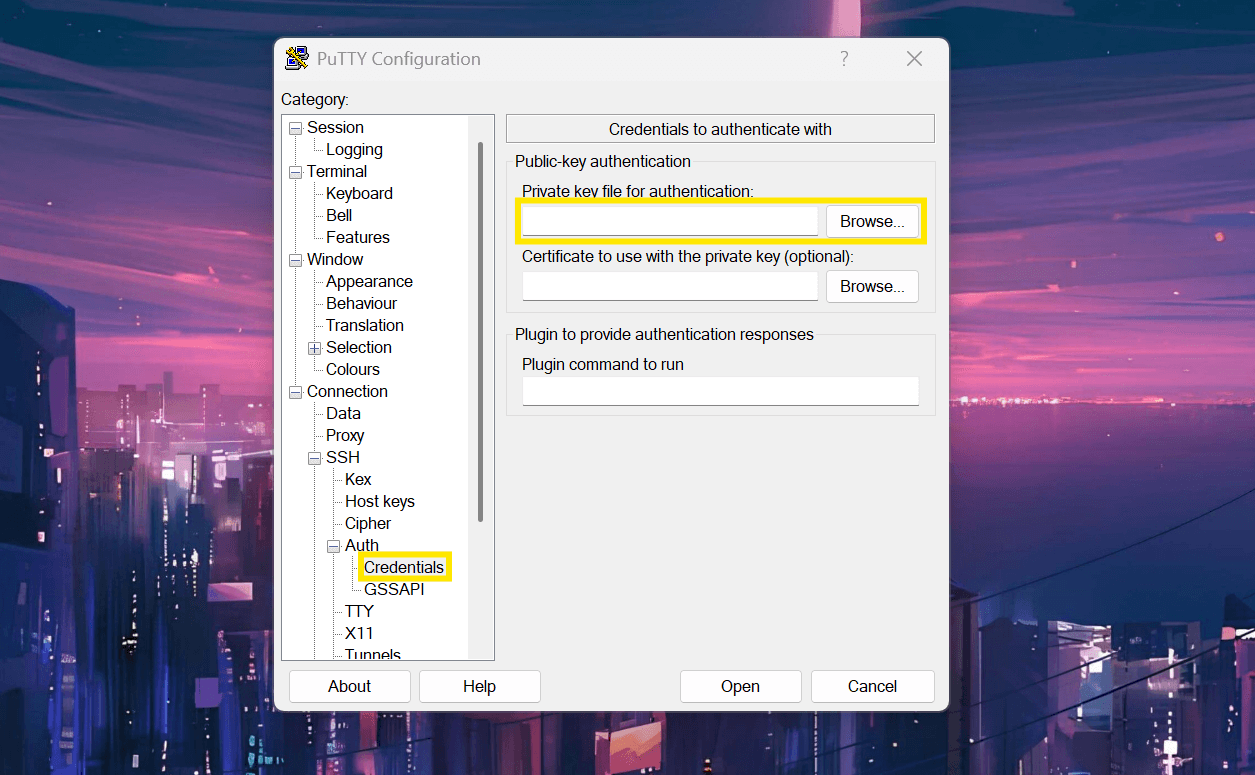
Task: Collapse the SSH category node
Action: [x=314, y=458]
